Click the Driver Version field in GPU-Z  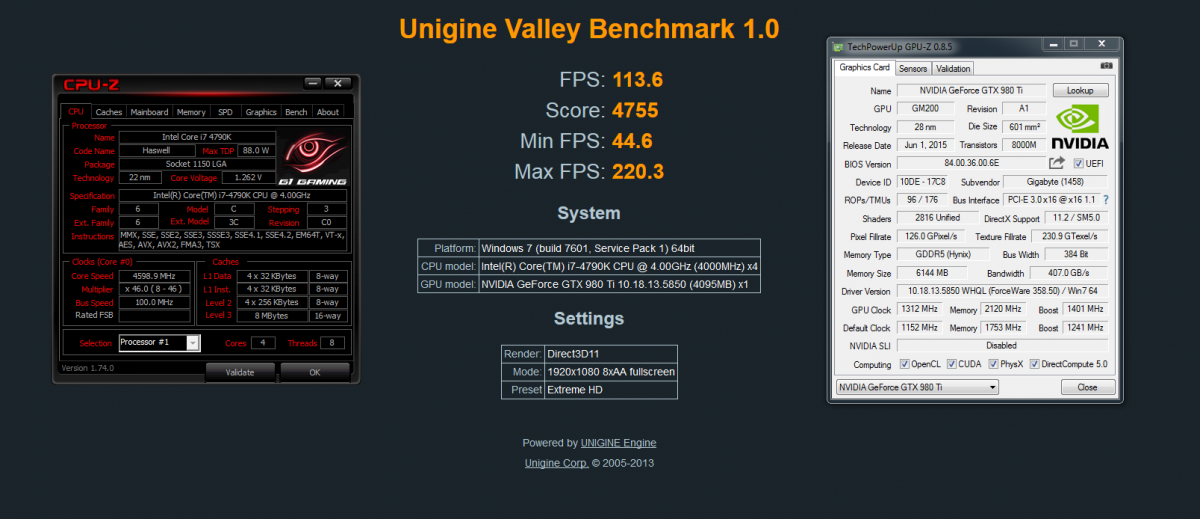1004,291
